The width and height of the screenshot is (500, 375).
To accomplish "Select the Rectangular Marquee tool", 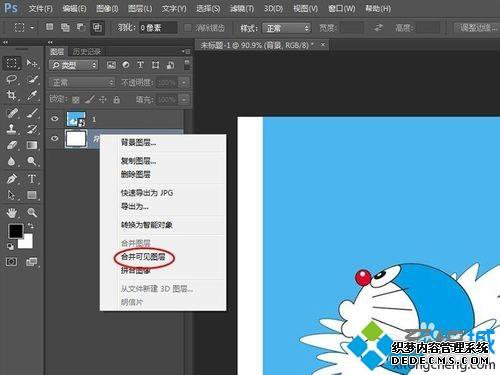I will pyautogui.click(x=12, y=63).
